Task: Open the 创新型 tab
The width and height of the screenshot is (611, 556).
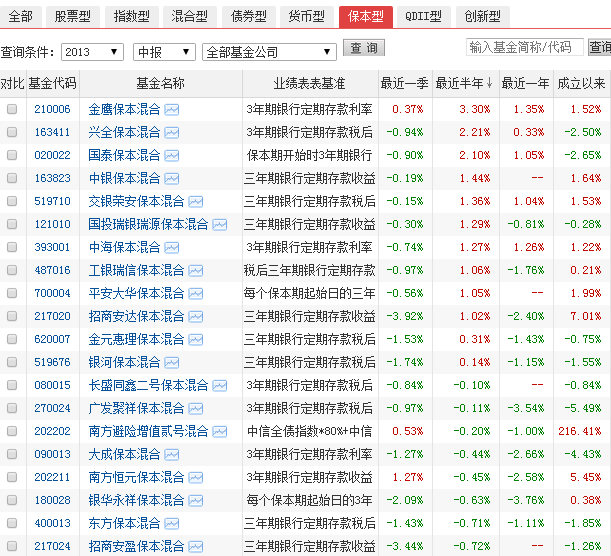Action: (482, 17)
